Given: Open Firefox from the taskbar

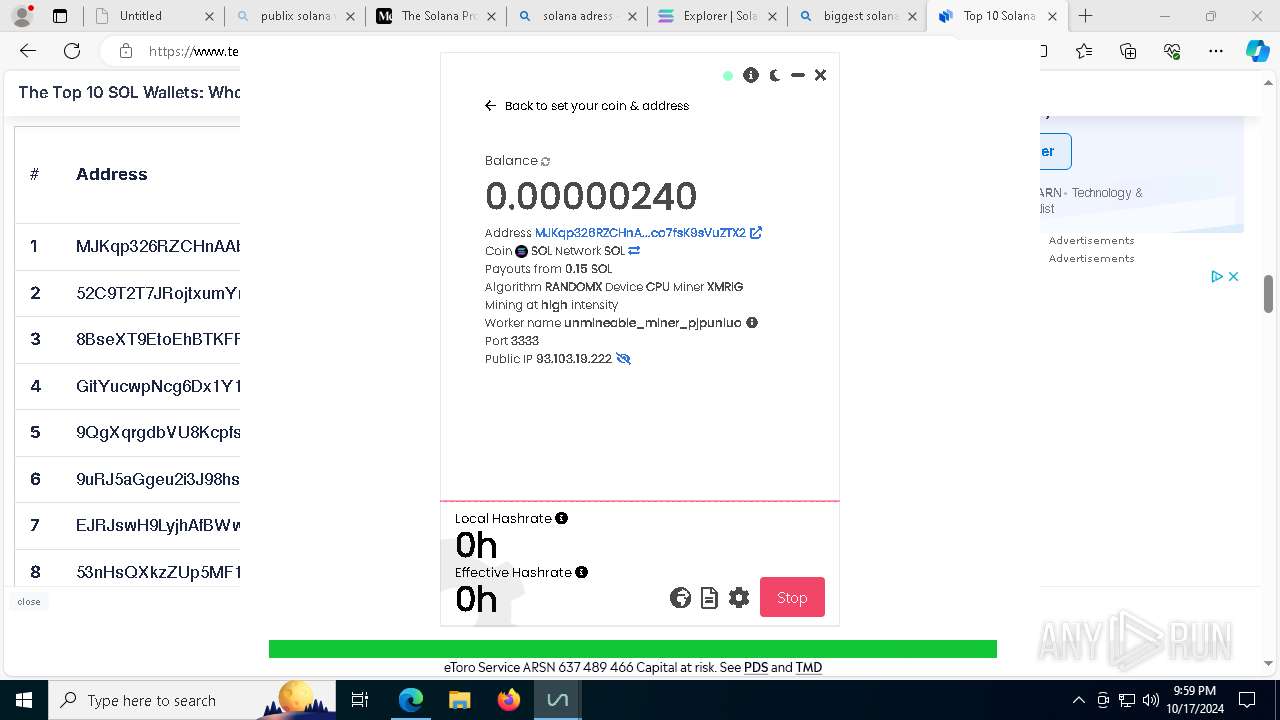Looking at the screenshot, I should coord(509,700).
